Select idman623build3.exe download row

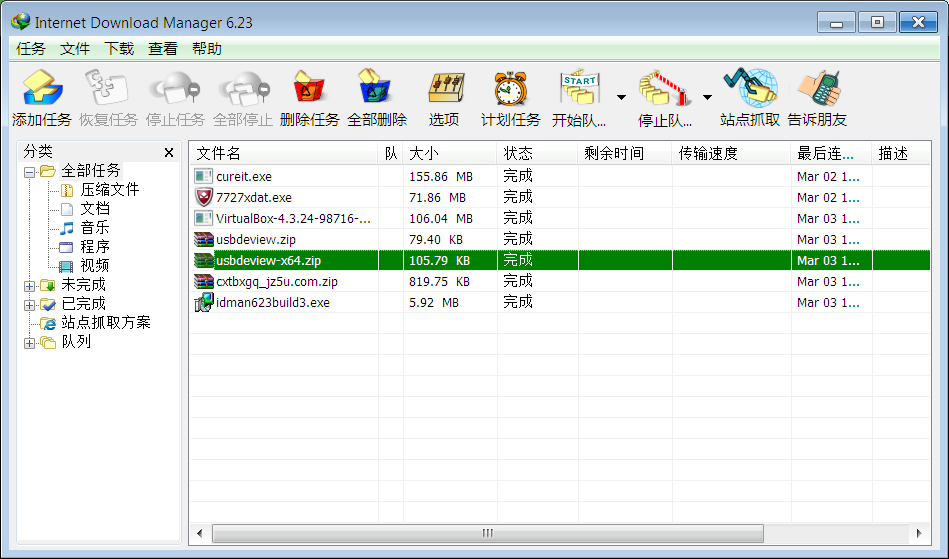click(x=560, y=302)
